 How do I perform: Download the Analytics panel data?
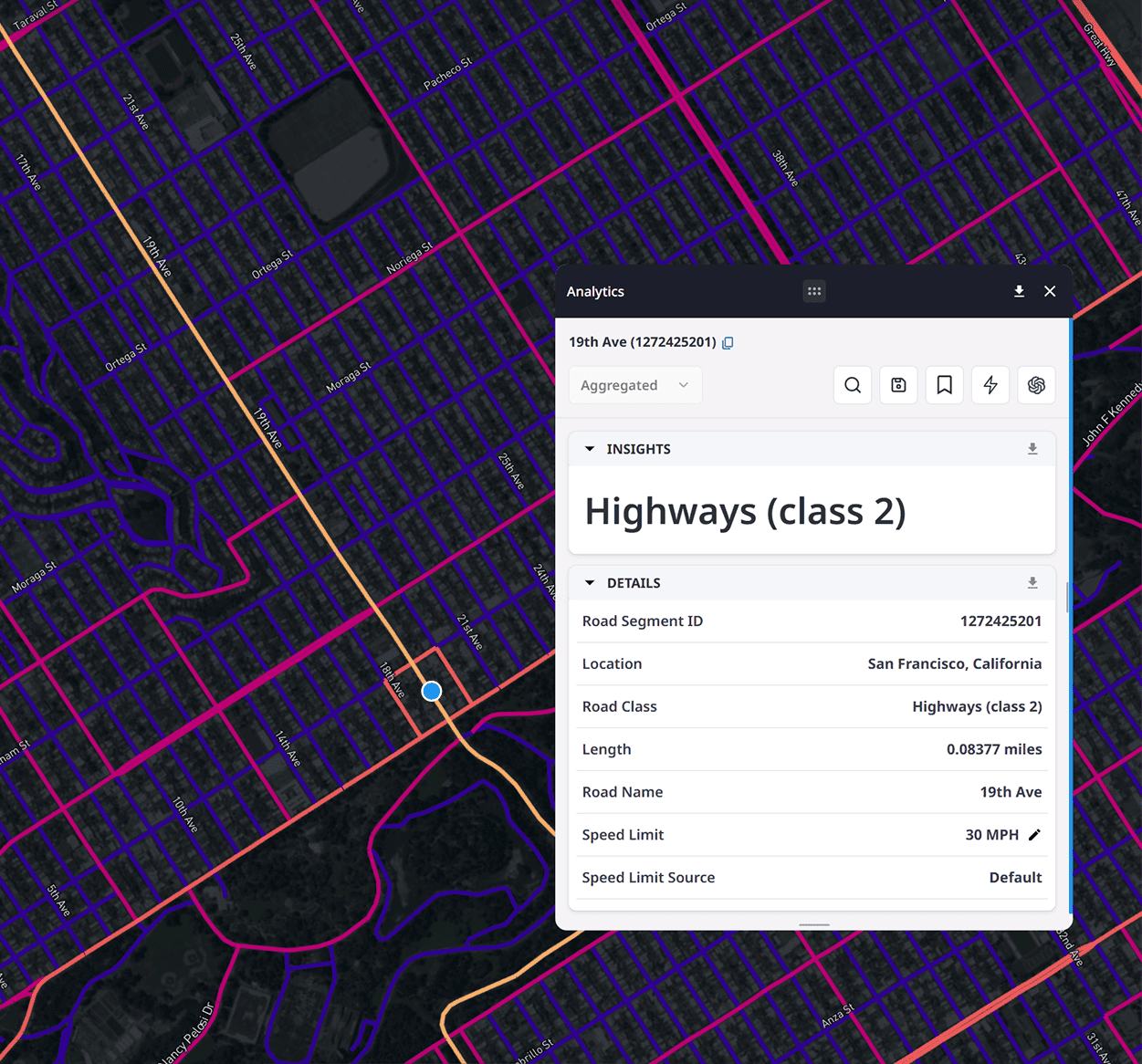pos(1019,291)
